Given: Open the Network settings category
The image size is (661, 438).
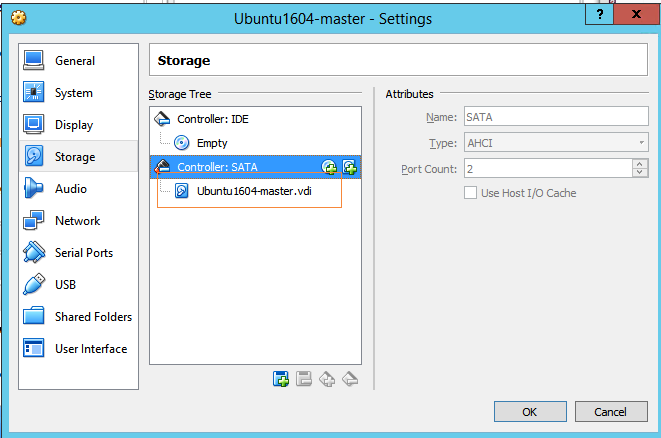Looking at the screenshot, I should click(x=78, y=220).
